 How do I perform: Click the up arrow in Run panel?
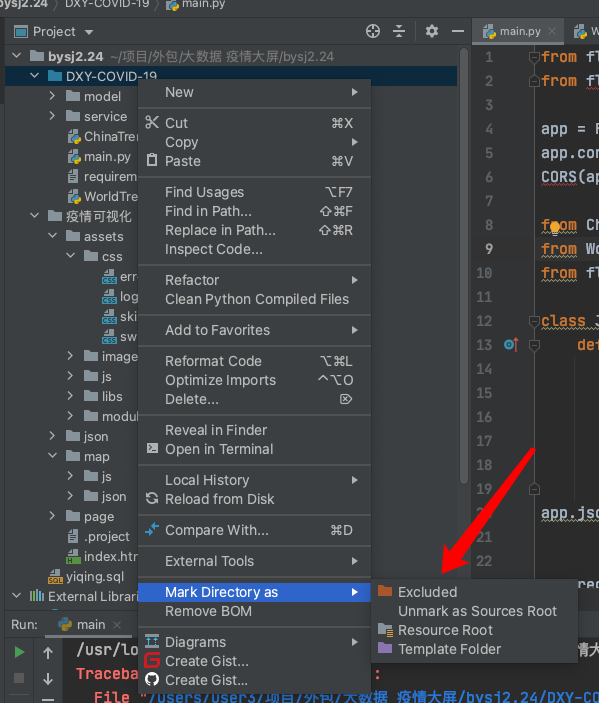48,653
